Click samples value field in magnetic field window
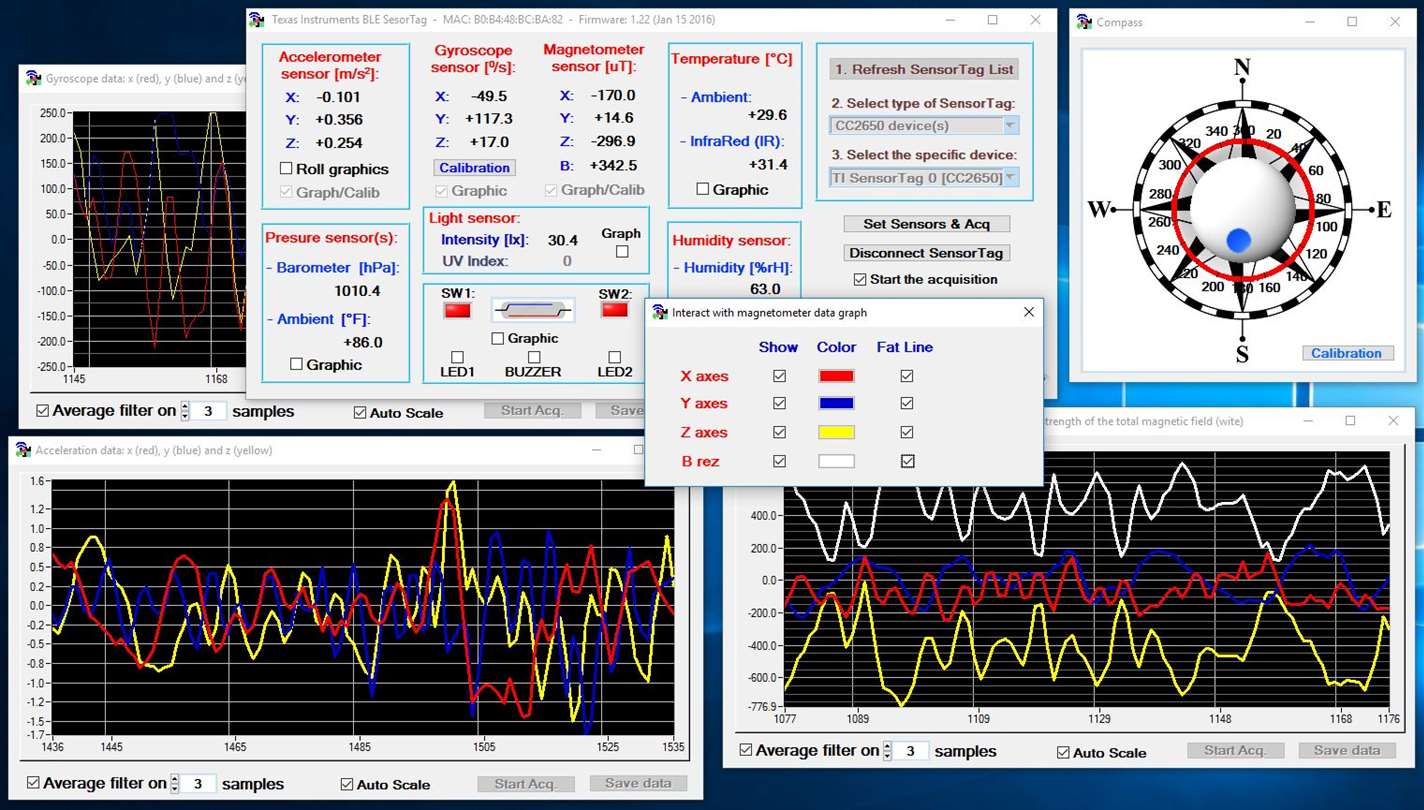 click(910, 751)
